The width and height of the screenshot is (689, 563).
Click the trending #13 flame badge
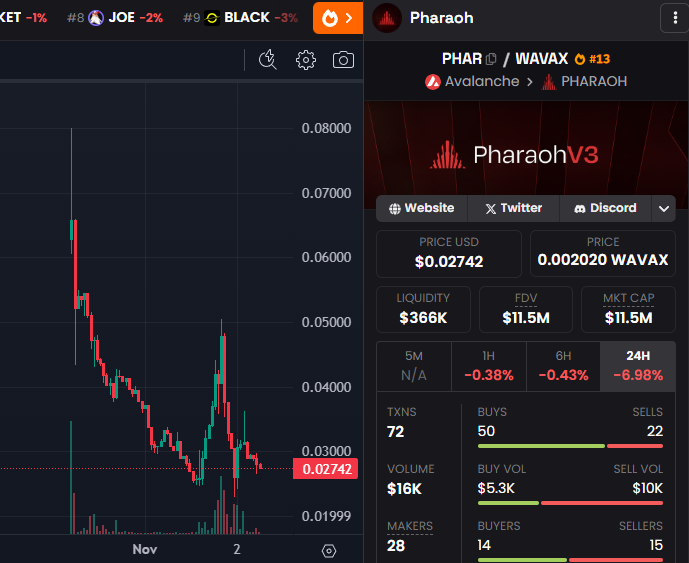[x=592, y=59]
